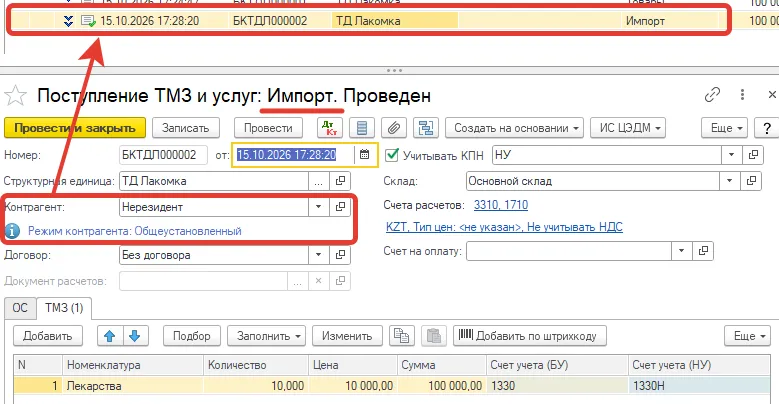The width and height of the screenshot is (779, 404).
Task: Click Провести и закрыть button
Action: pyautogui.click(x=75, y=128)
